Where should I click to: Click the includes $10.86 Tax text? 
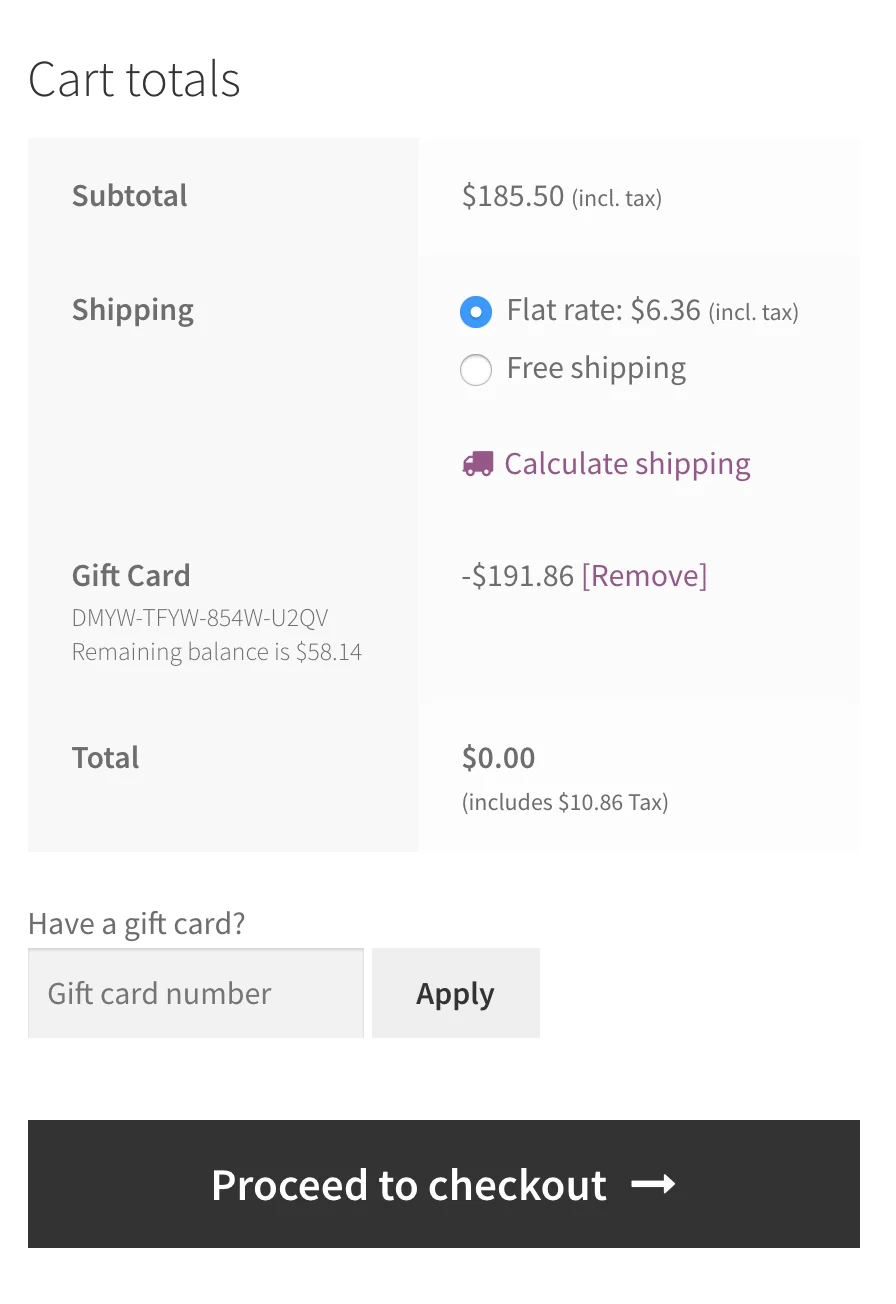click(565, 801)
